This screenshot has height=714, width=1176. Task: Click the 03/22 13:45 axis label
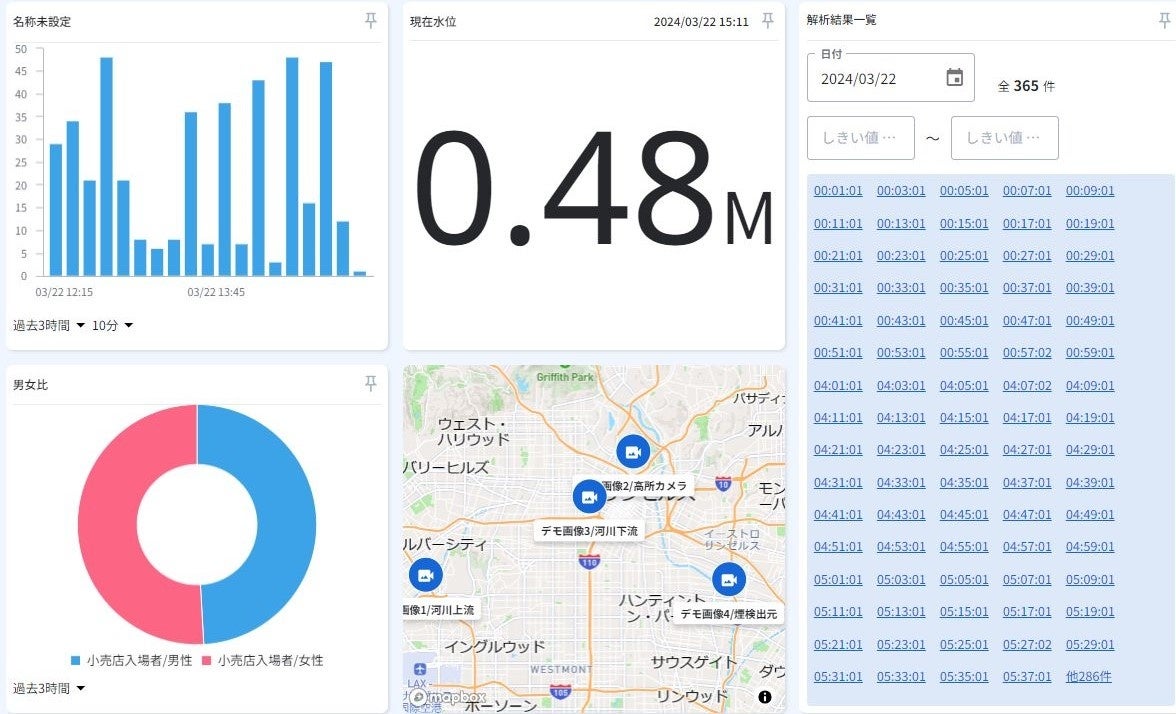coord(216,292)
